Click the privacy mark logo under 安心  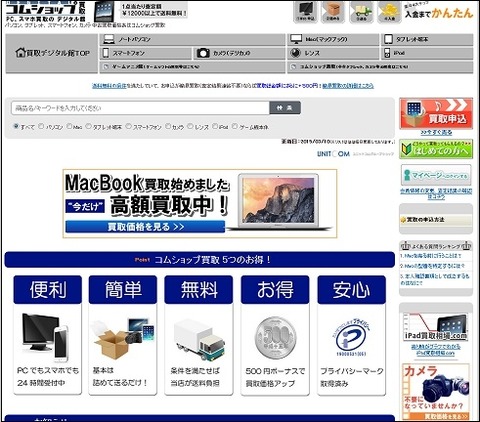351,337
